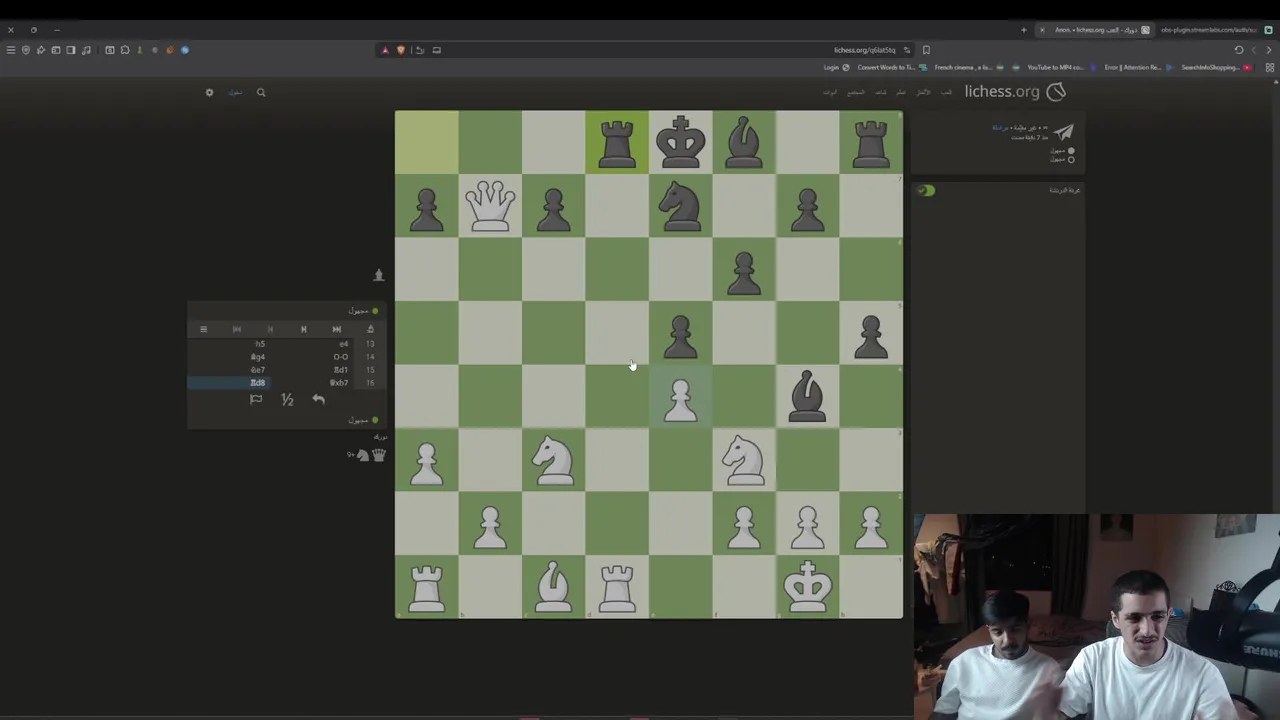Click the white knight on f3

point(744,459)
